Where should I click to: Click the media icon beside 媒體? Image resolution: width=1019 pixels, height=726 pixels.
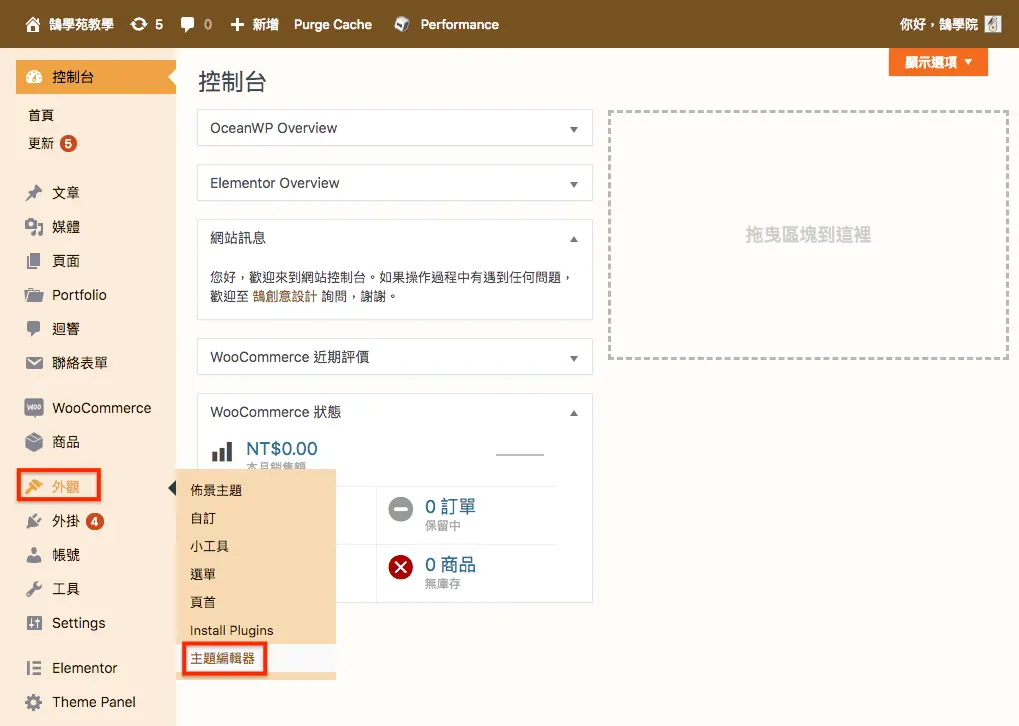[34, 227]
